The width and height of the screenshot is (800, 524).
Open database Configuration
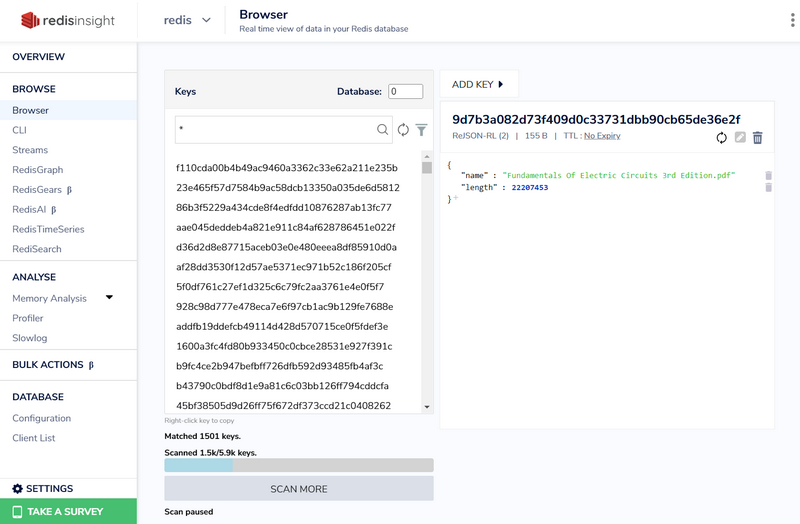(x=42, y=418)
